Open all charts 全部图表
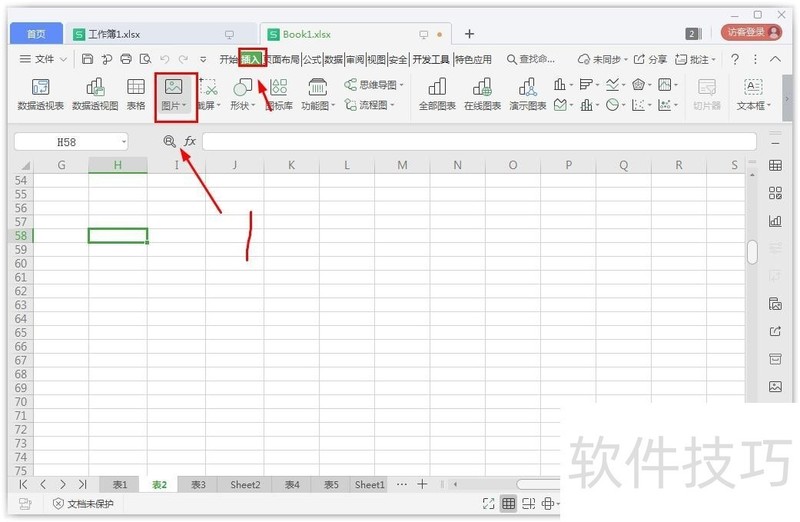The image size is (800, 522). point(437,94)
